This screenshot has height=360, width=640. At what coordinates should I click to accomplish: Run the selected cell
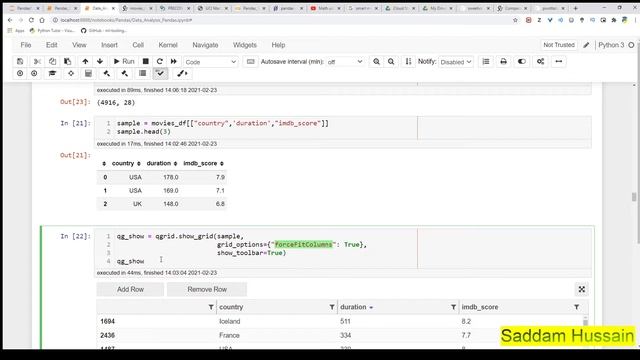click(124, 61)
